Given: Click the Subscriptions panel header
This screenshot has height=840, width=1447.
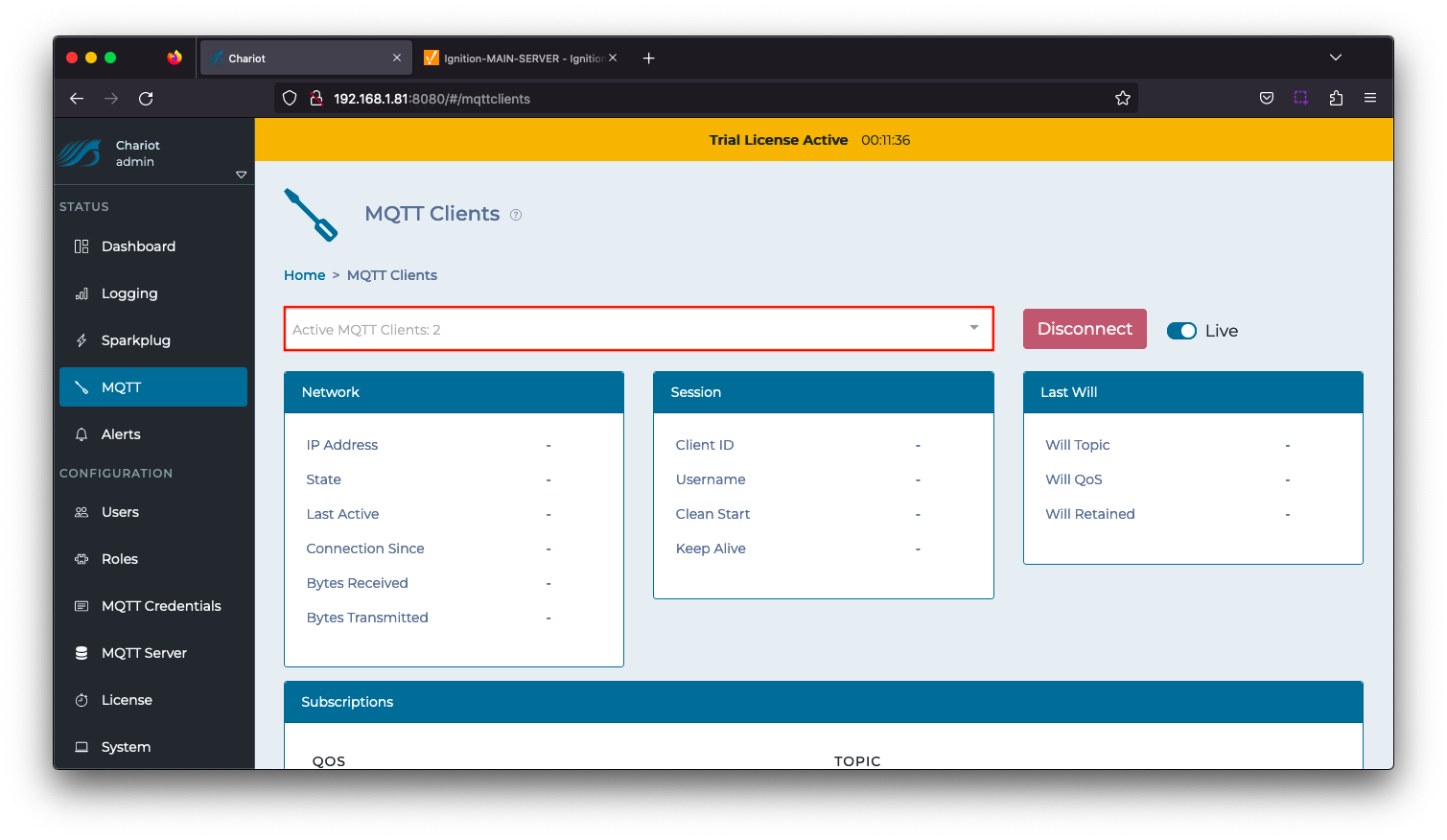Looking at the screenshot, I should point(824,702).
